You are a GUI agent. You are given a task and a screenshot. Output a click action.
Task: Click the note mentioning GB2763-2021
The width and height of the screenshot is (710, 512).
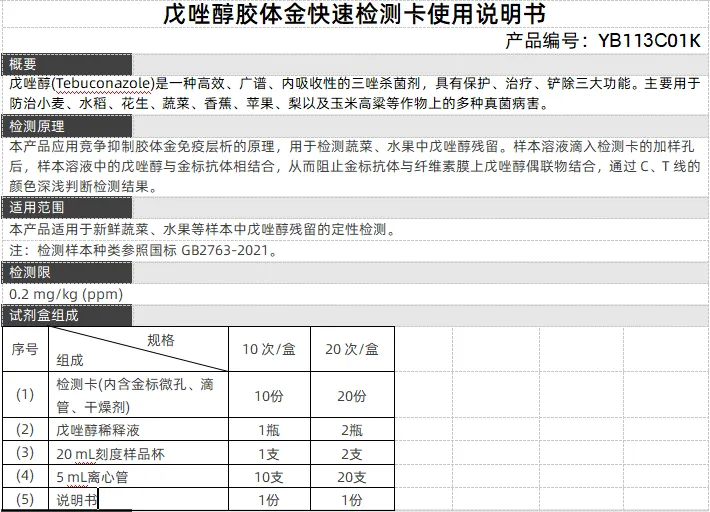click(144, 250)
